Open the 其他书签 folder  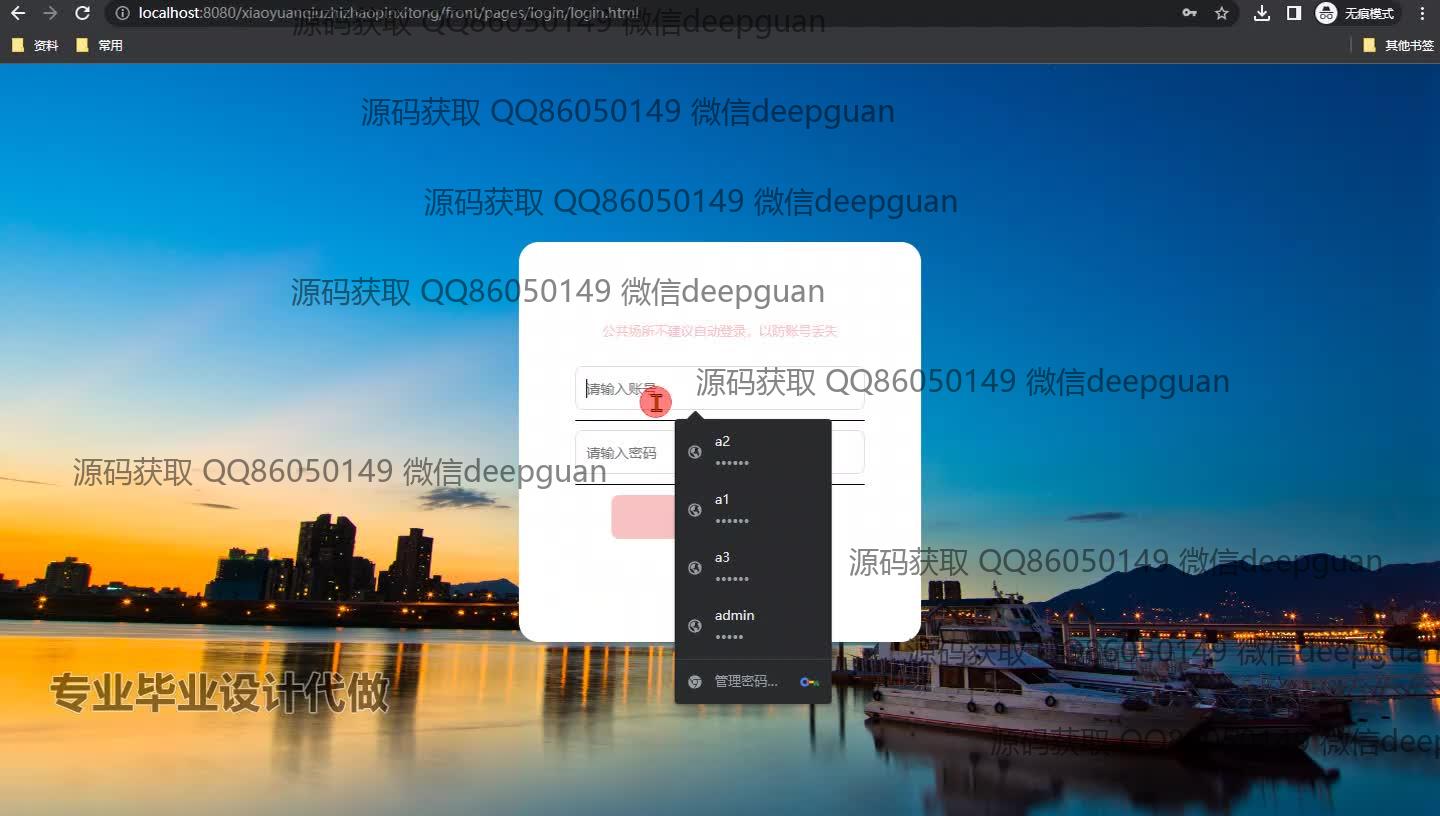1398,45
